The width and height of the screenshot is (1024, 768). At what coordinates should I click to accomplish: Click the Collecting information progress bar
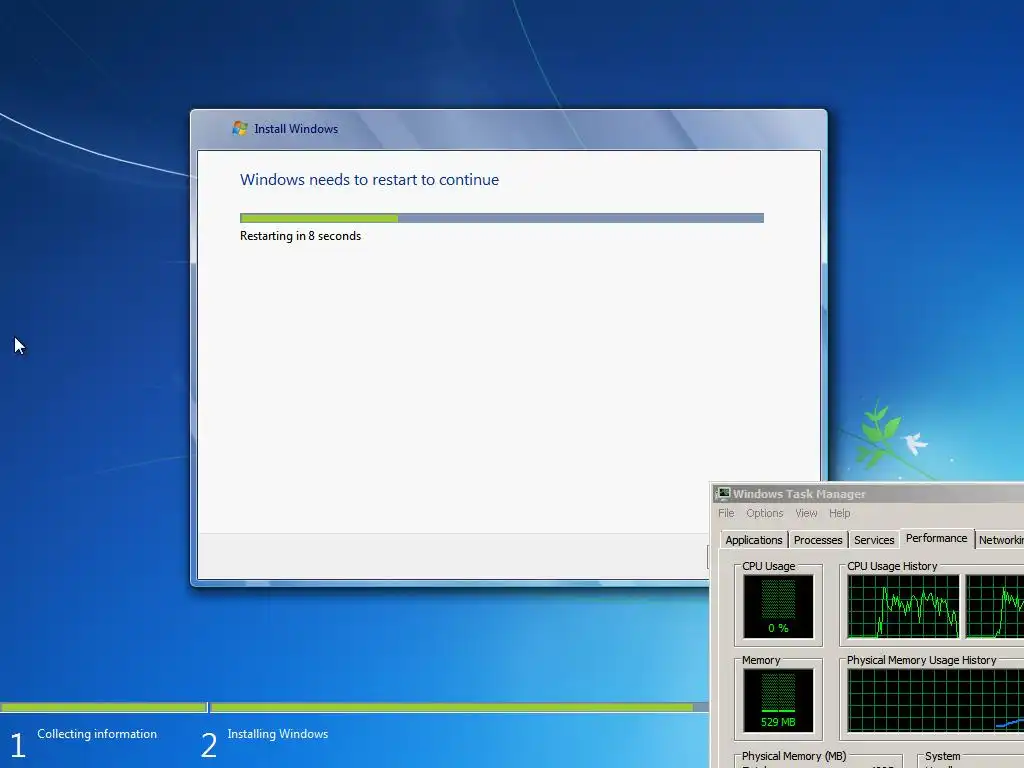(103, 707)
